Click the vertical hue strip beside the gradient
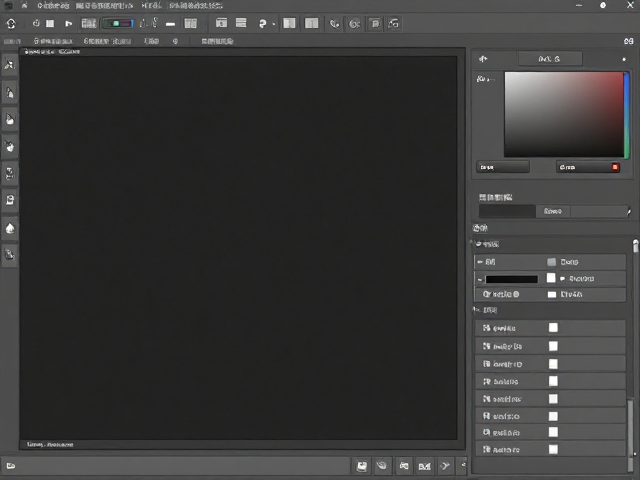This screenshot has width=640, height=480. (x=626, y=115)
